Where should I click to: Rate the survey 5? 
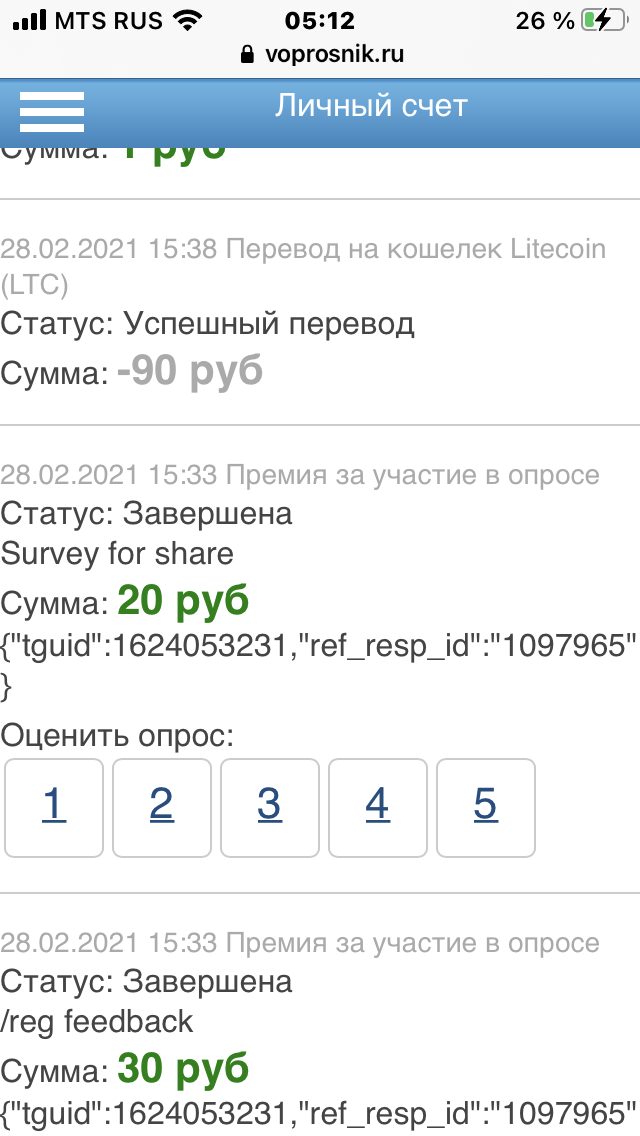[x=486, y=807]
